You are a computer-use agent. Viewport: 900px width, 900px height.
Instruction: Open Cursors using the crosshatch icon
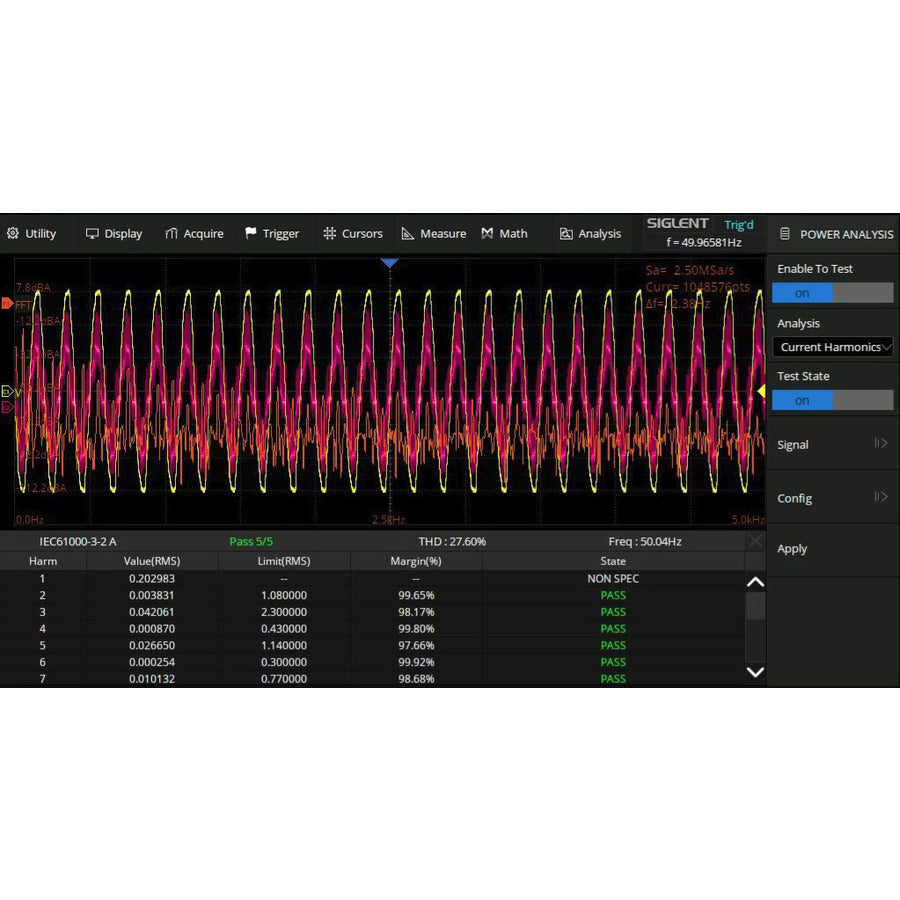pyautogui.click(x=330, y=233)
